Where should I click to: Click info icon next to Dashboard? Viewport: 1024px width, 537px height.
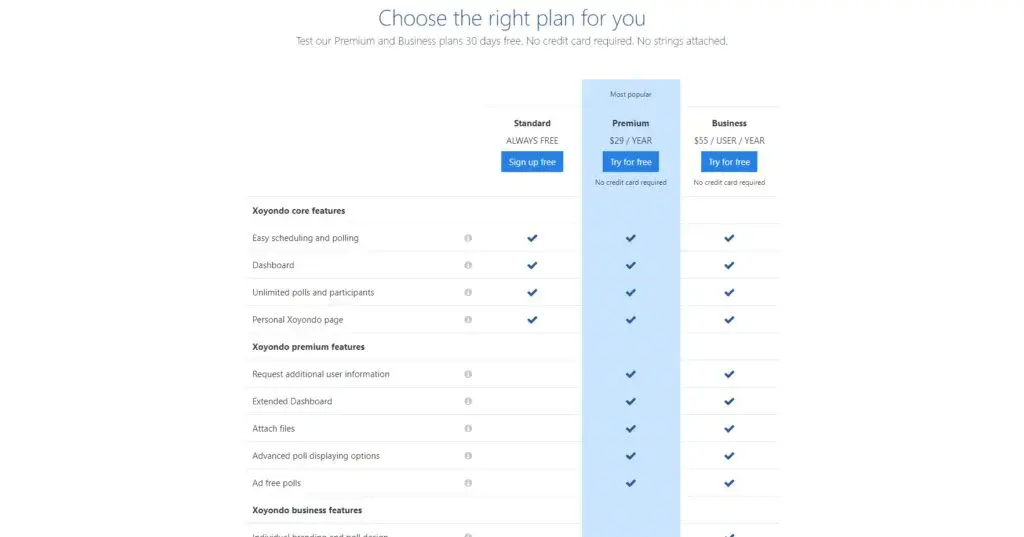tap(468, 265)
